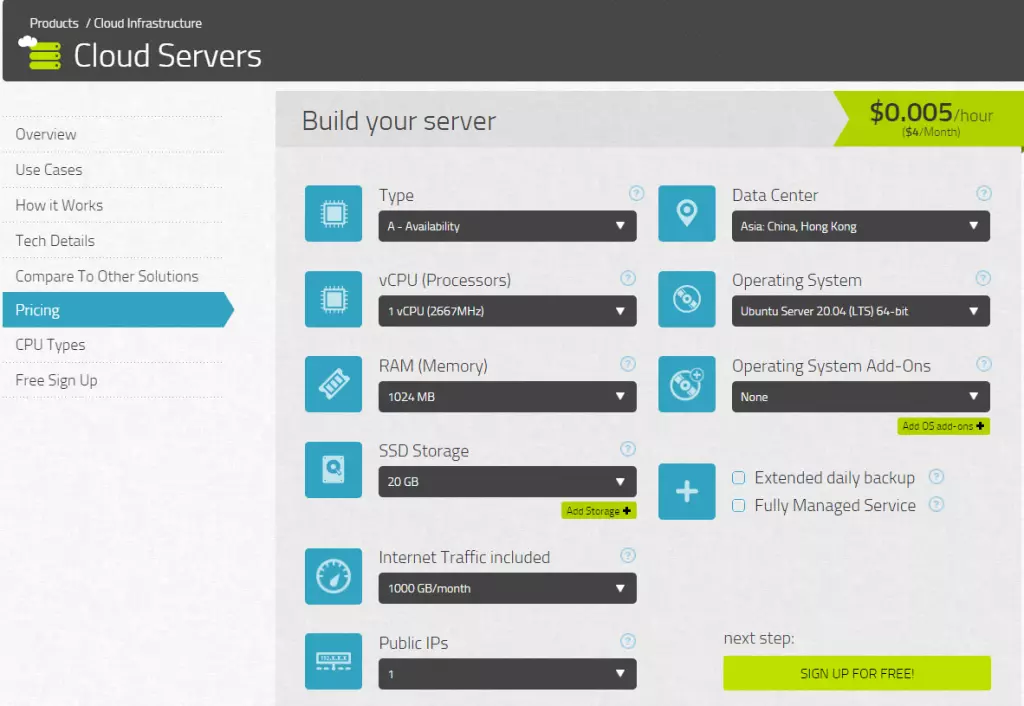Go to Overview in sidebar
This screenshot has height=706, width=1024.
tap(46, 135)
